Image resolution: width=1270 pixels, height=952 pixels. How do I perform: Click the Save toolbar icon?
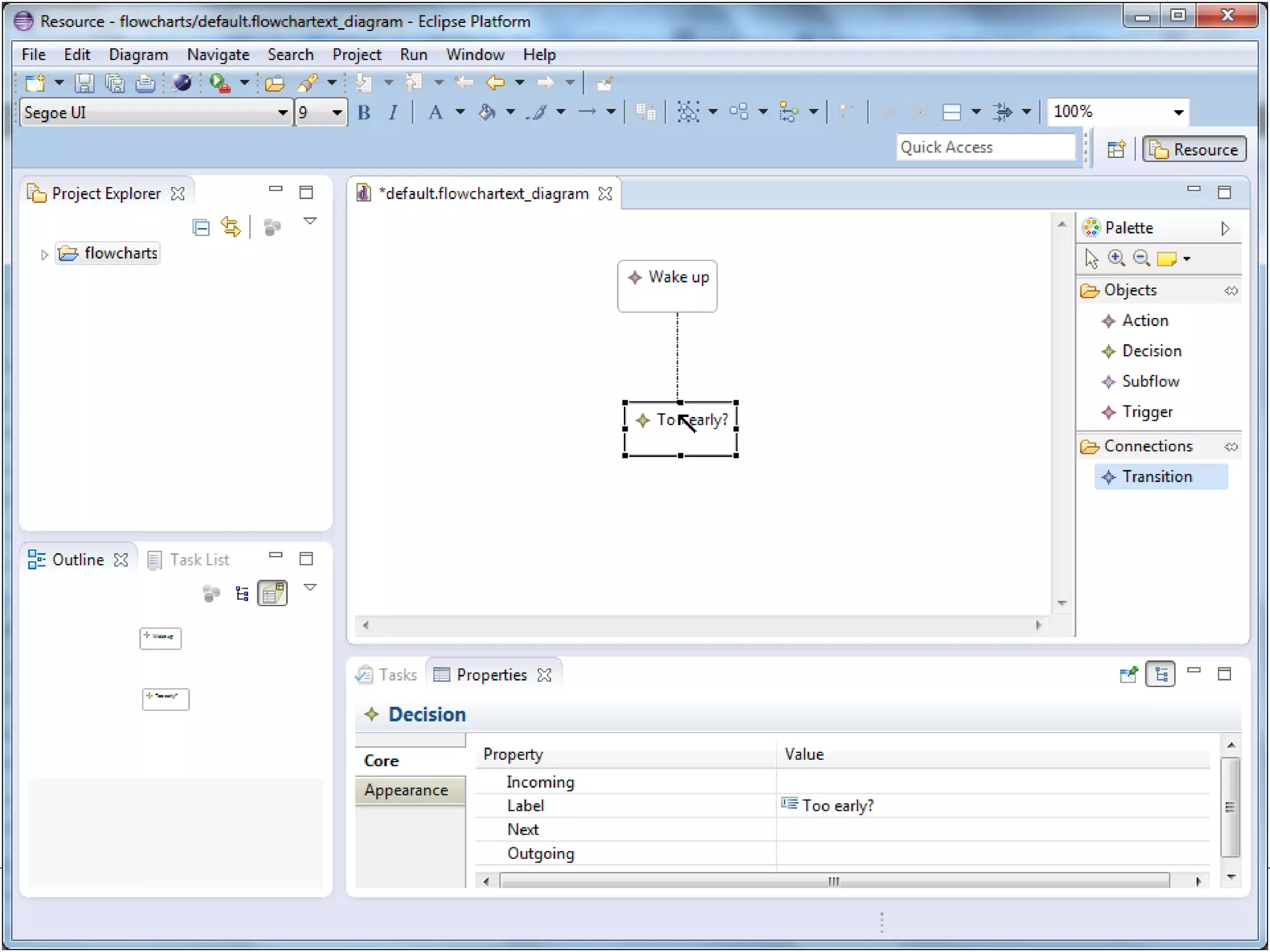coord(84,82)
